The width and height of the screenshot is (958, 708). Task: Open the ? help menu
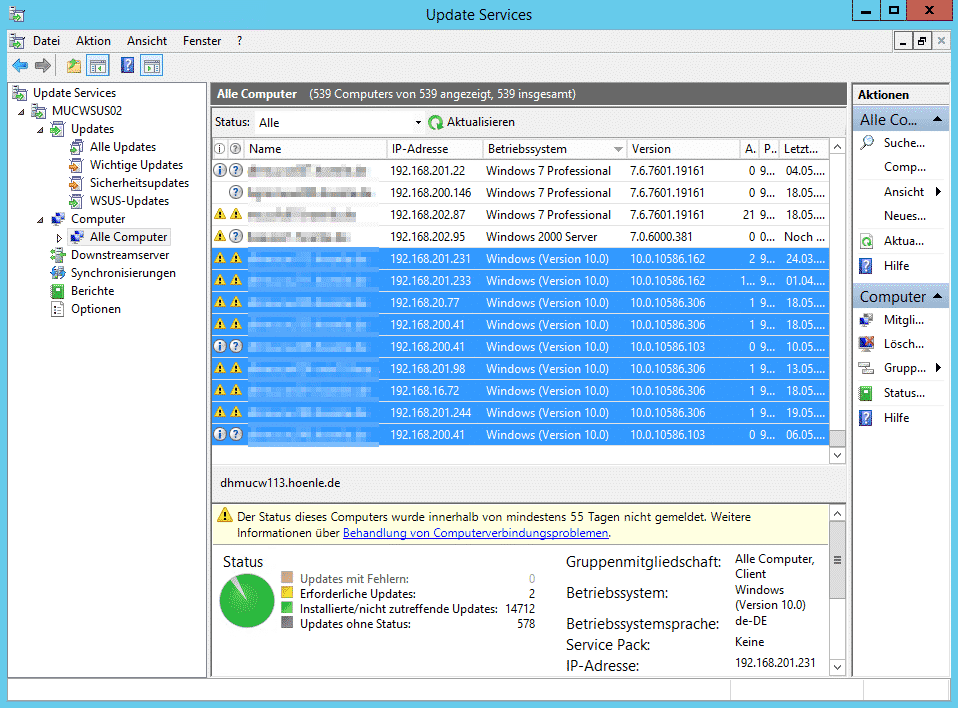(x=240, y=41)
